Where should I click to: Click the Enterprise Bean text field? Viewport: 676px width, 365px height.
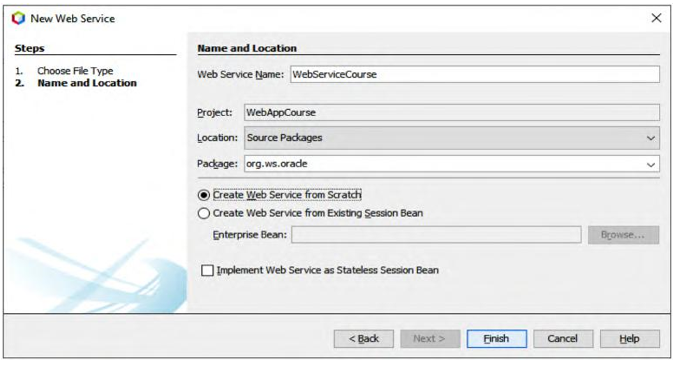click(x=436, y=235)
